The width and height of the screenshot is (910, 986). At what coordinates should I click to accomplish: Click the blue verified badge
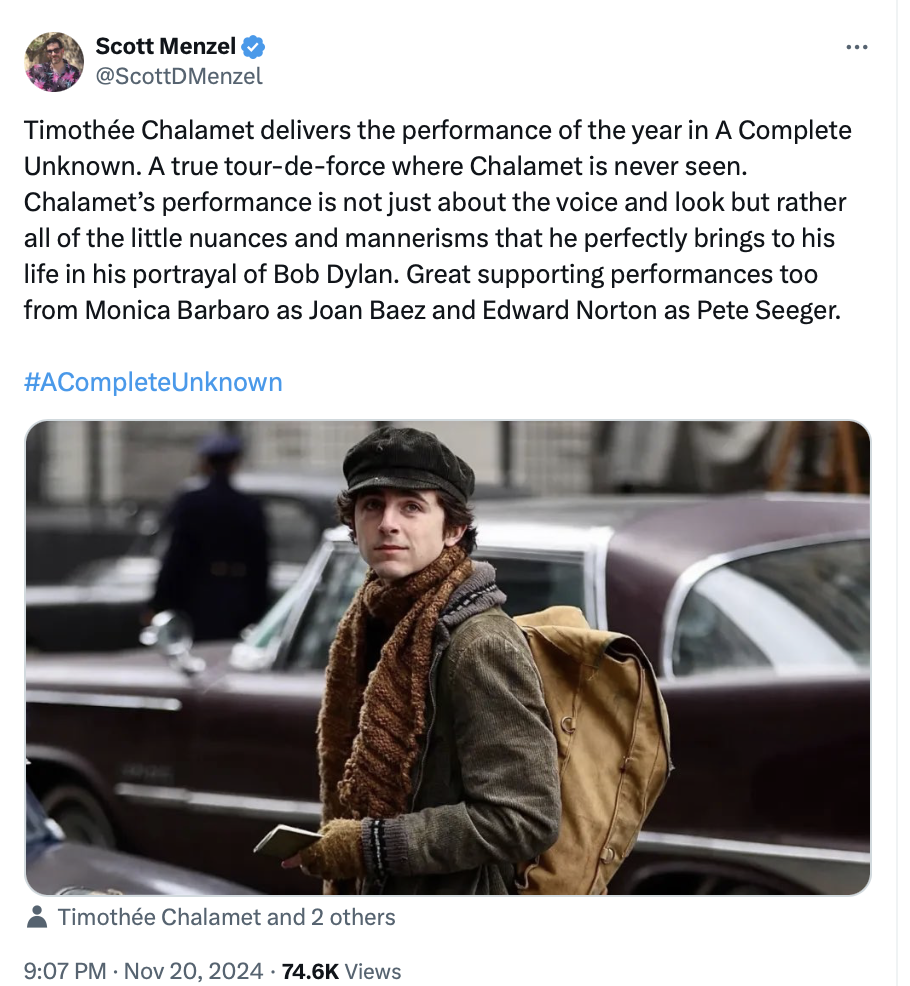pyautogui.click(x=255, y=46)
